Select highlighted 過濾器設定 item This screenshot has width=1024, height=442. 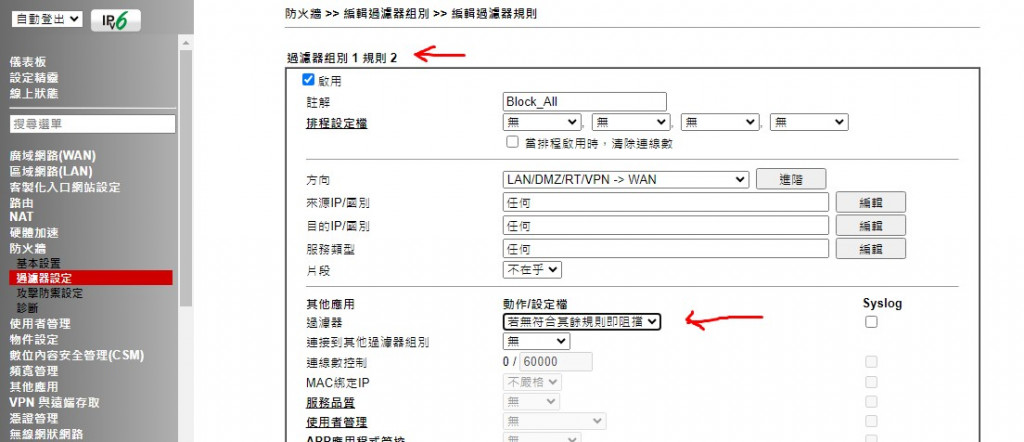91,278
